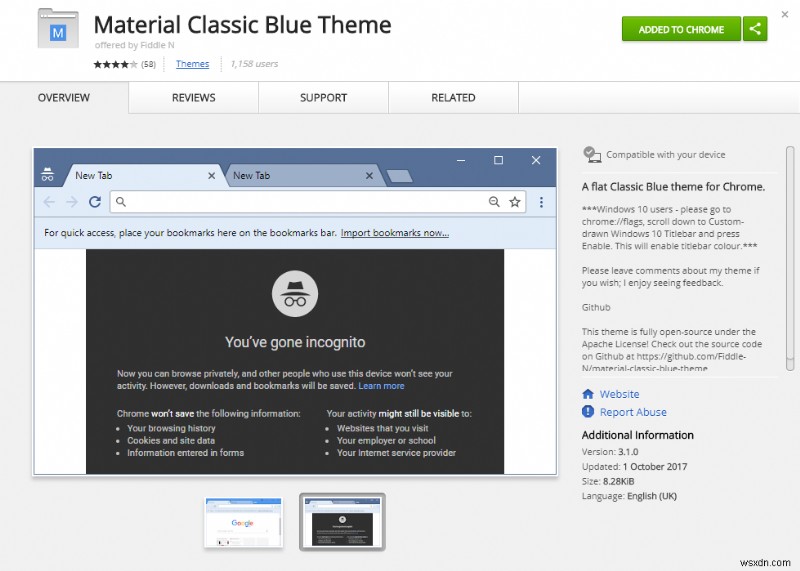Click the description panel scrollbar
The image size is (800, 571).
[x=790, y=258]
